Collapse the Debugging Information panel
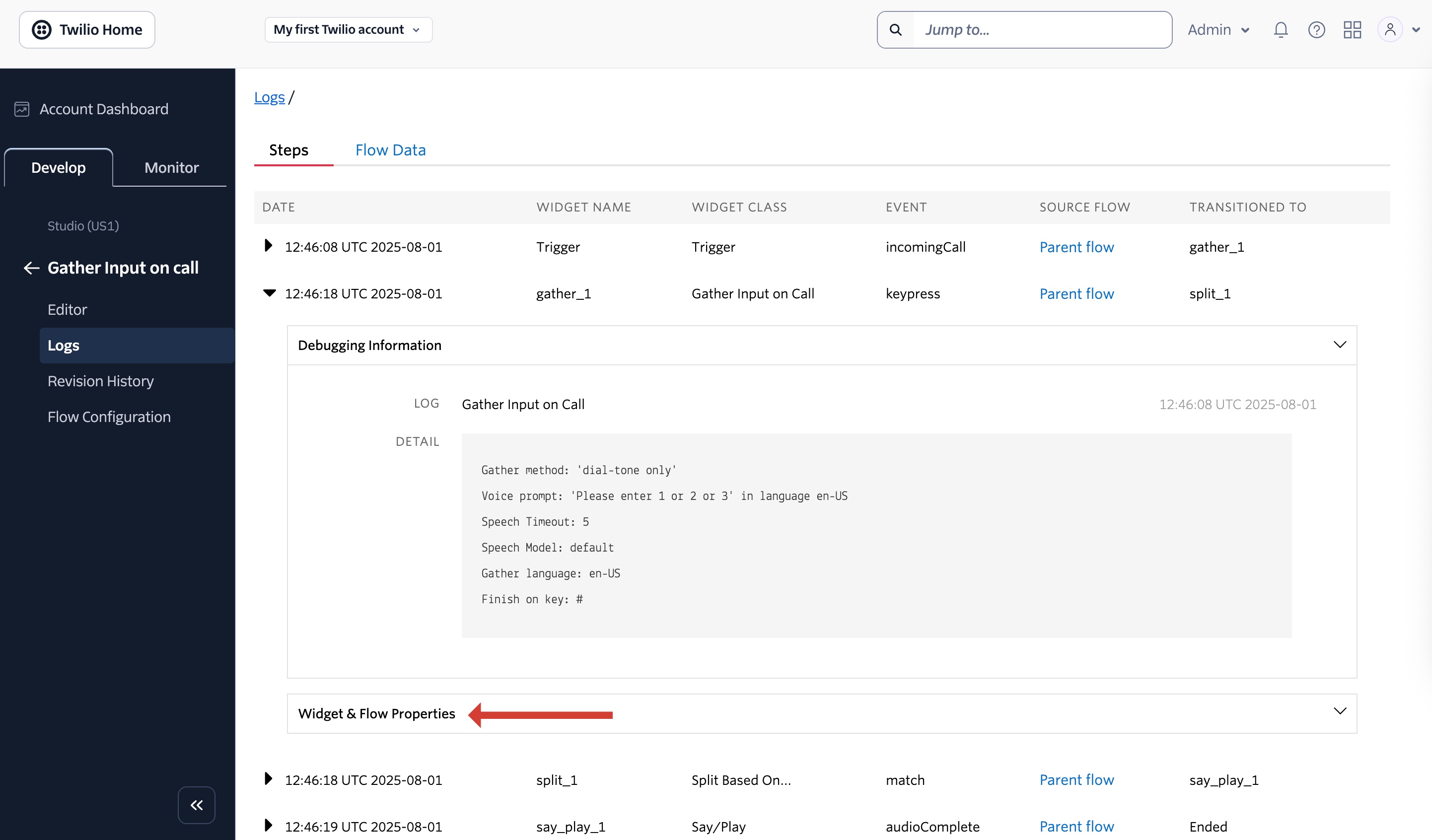 click(x=1341, y=345)
